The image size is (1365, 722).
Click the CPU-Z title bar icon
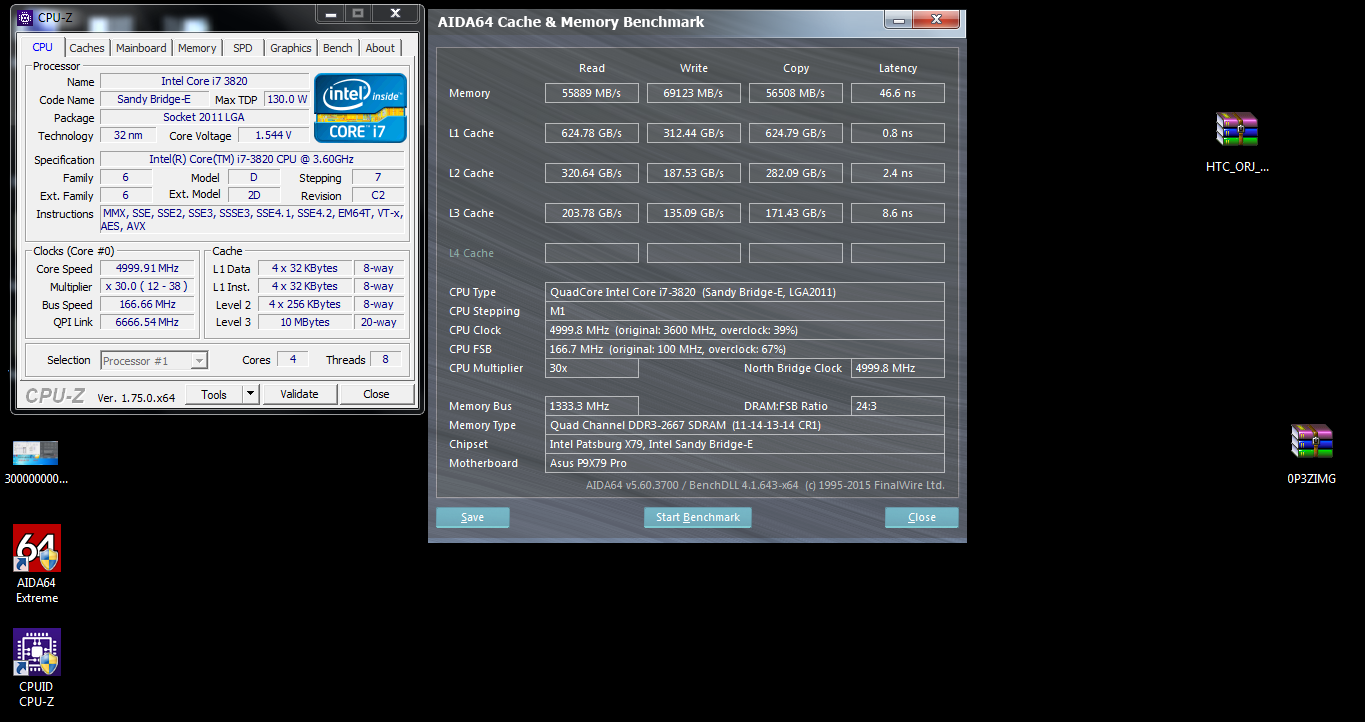coord(25,17)
